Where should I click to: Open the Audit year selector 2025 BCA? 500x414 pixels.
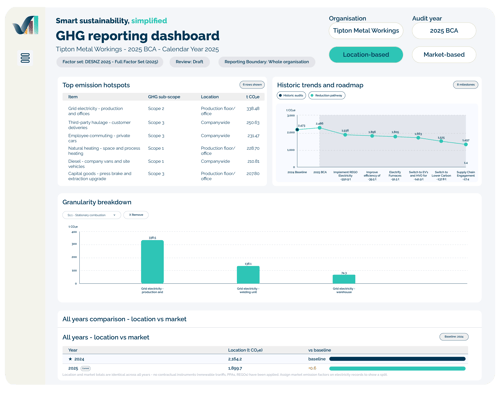click(x=444, y=31)
